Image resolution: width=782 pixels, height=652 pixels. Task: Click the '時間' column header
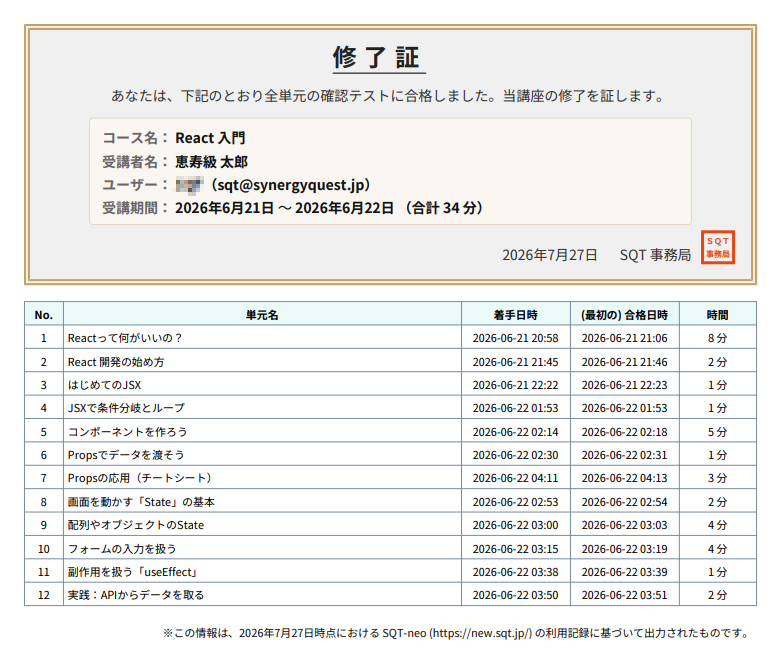click(717, 315)
